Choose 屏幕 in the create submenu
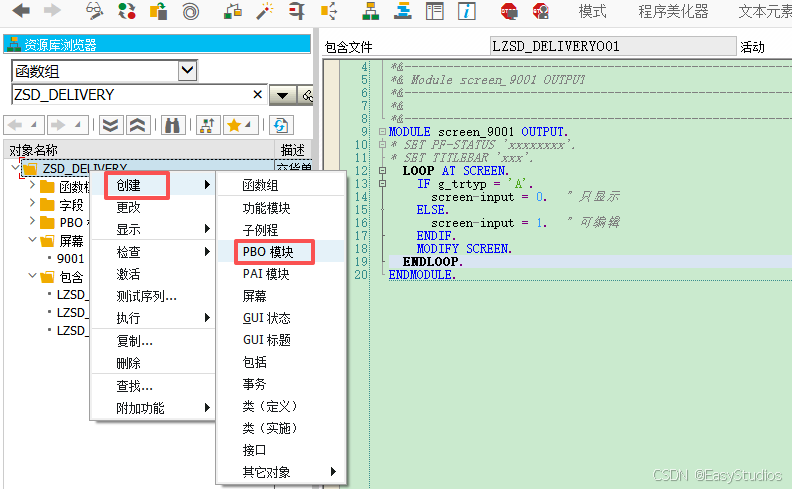The width and height of the screenshot is (792, 489). (x=281, y=296)
